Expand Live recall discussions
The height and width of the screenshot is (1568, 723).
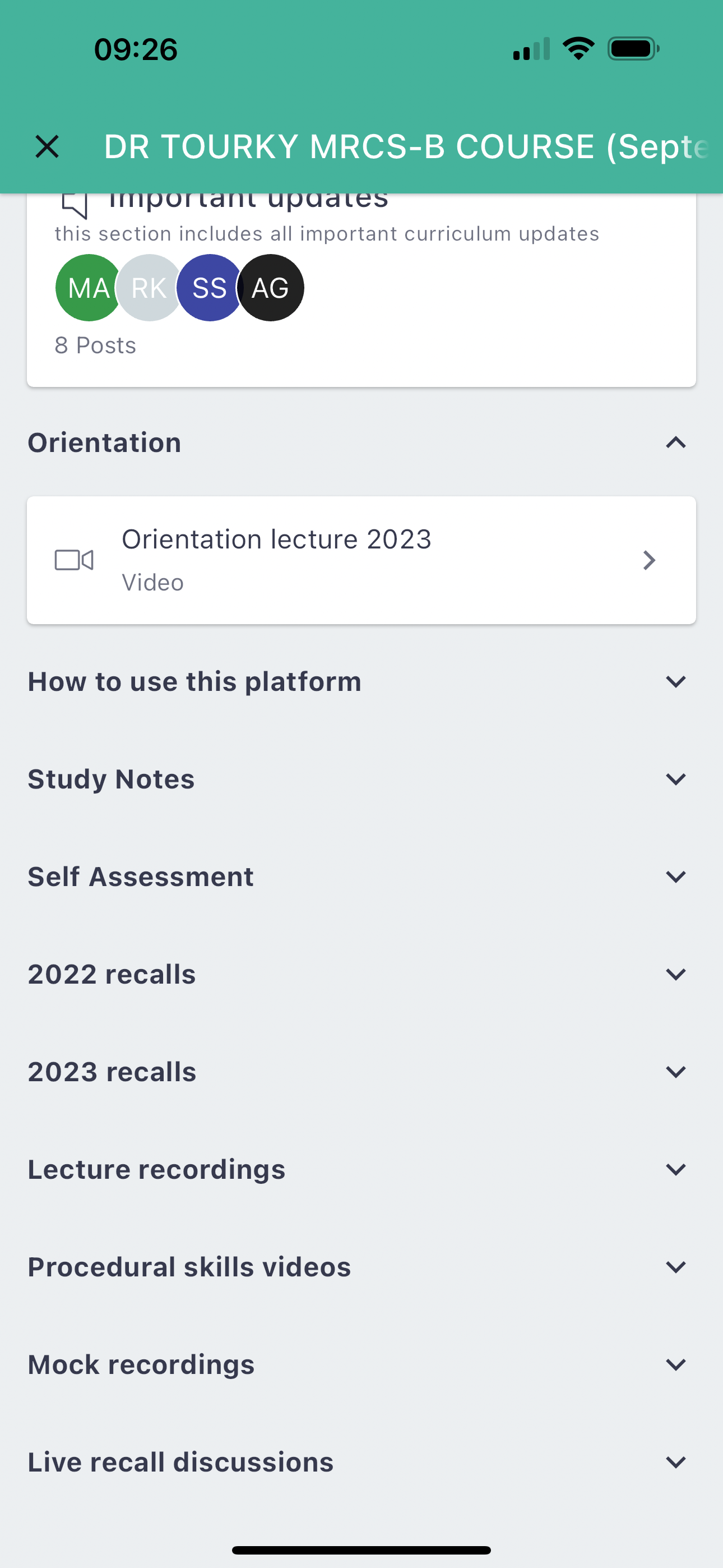(675, 1462)
